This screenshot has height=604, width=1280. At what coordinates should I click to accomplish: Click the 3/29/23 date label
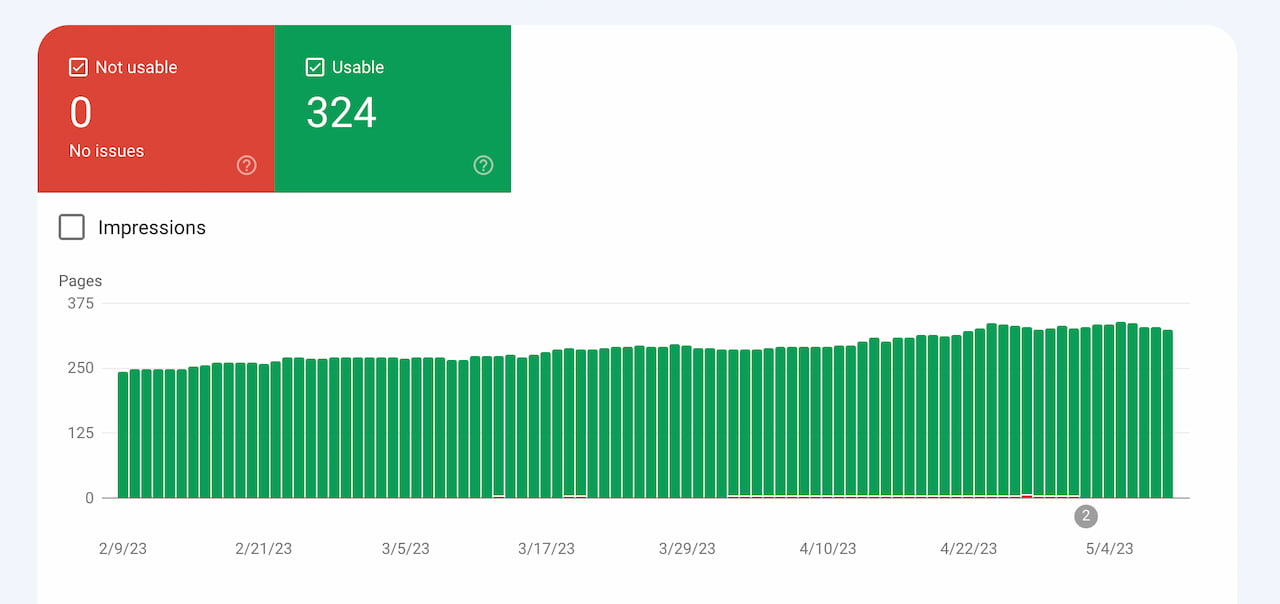pyautogui.click(x=687, y=548)
